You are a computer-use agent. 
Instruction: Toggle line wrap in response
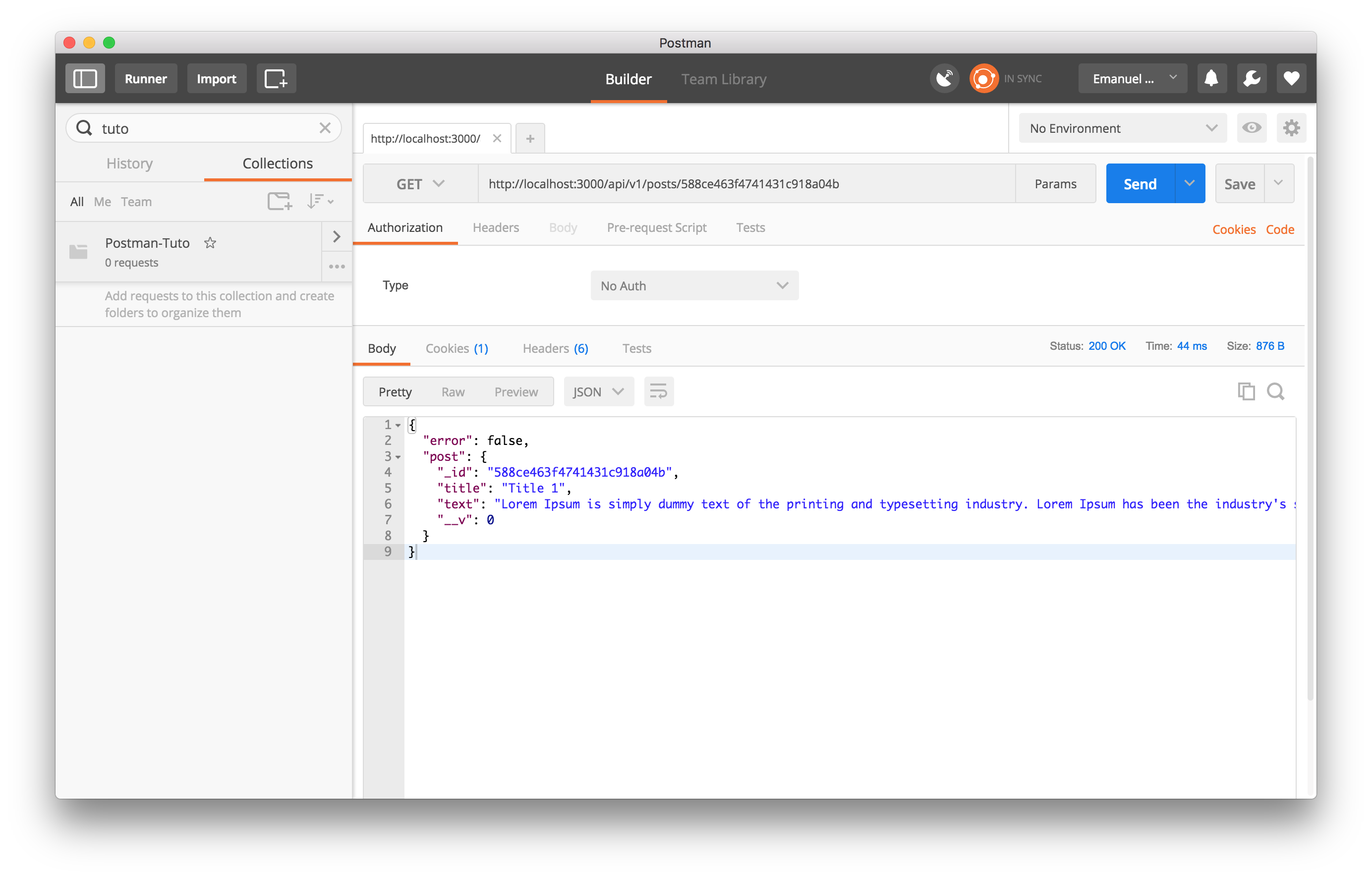click(659, 391)
